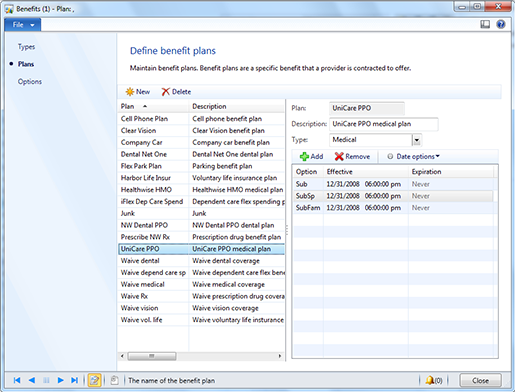Click the scroll right arrow of plan list
Image resolution: width=515 pixels, height=392 pixels.
pyautogui.click(x=280, y=356)
